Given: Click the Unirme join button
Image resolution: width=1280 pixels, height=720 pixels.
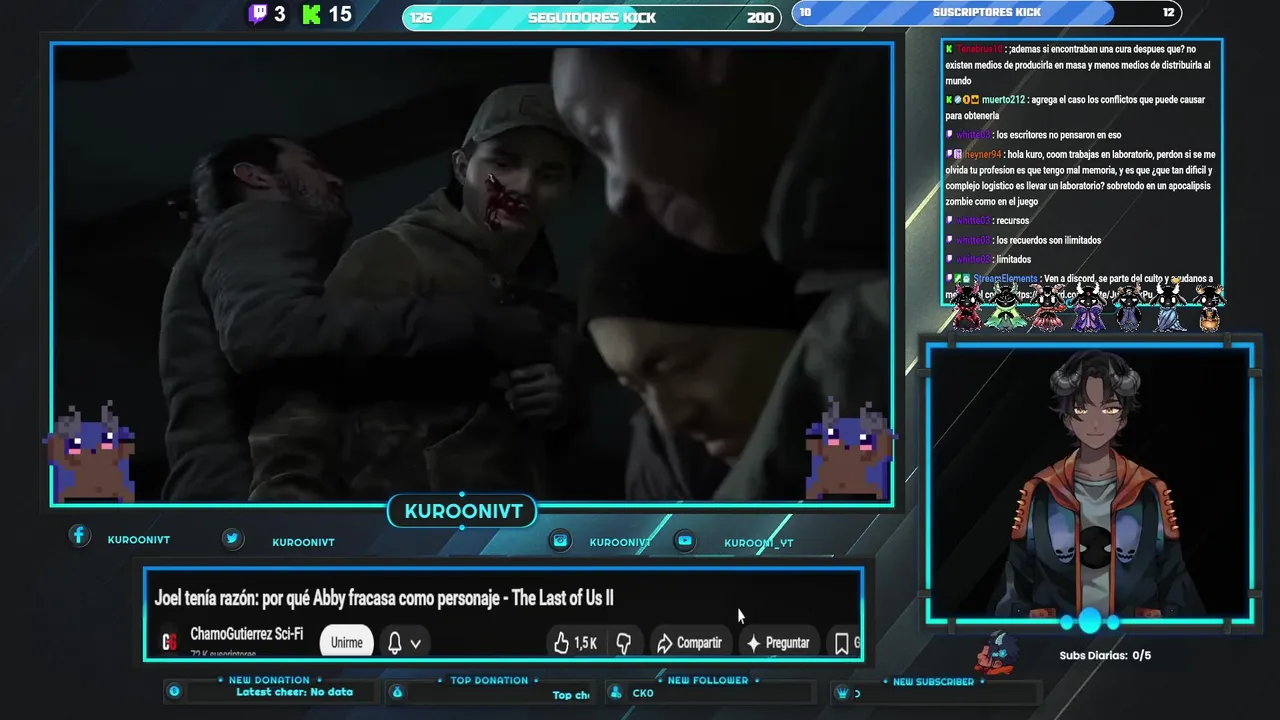Looking at the screenshot, I should click(x=347, y=642).
